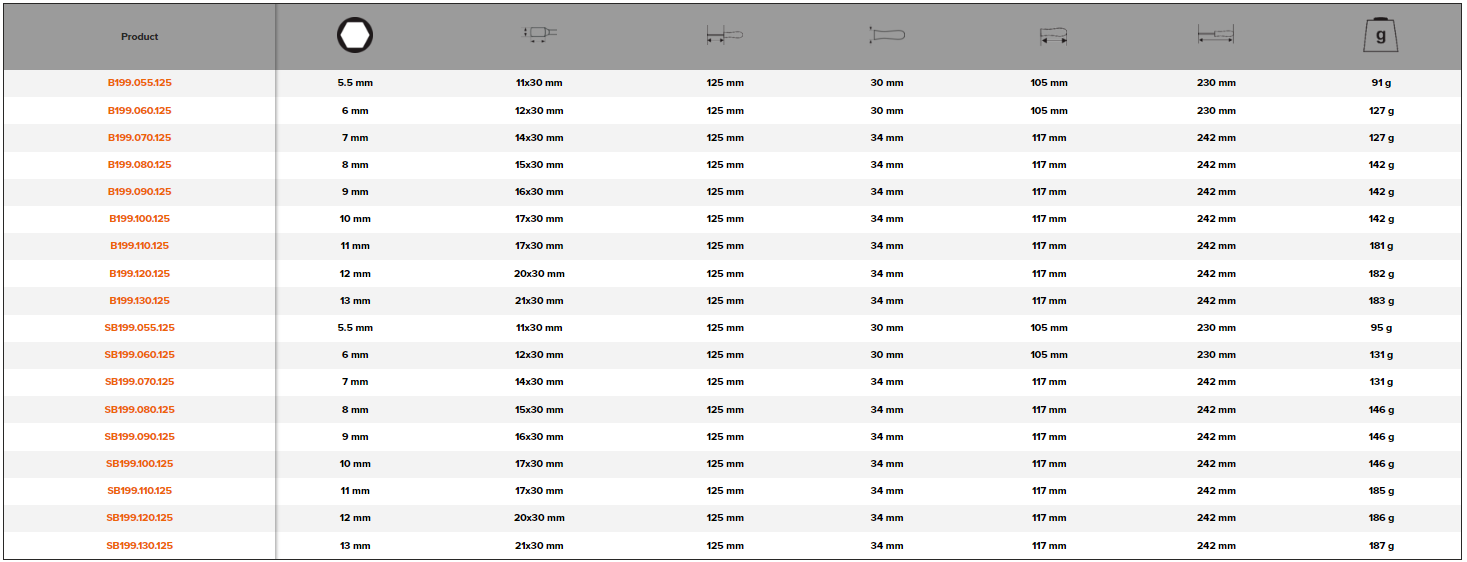
Task: Select the SB199.070.125 product link
Action: pyautogui.click(x=140, y=382)
